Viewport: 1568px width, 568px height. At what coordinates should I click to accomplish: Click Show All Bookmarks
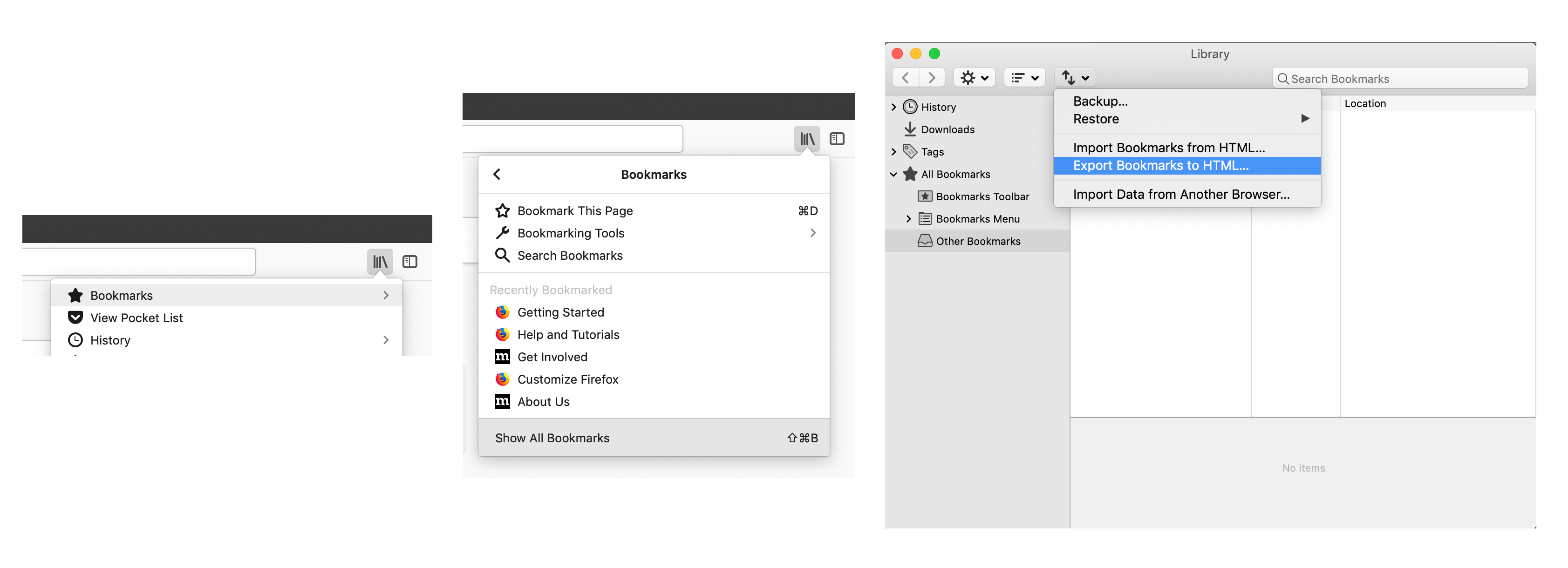point(654,439)
